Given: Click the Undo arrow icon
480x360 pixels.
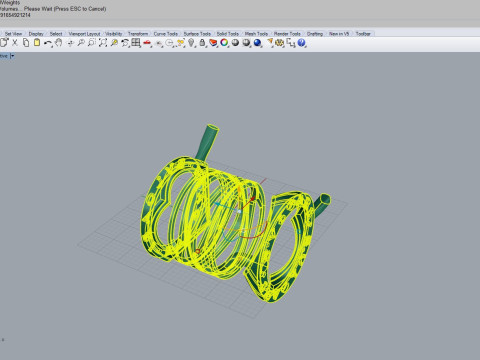Looking at the screenshot, I should click(x=48, y=43).
